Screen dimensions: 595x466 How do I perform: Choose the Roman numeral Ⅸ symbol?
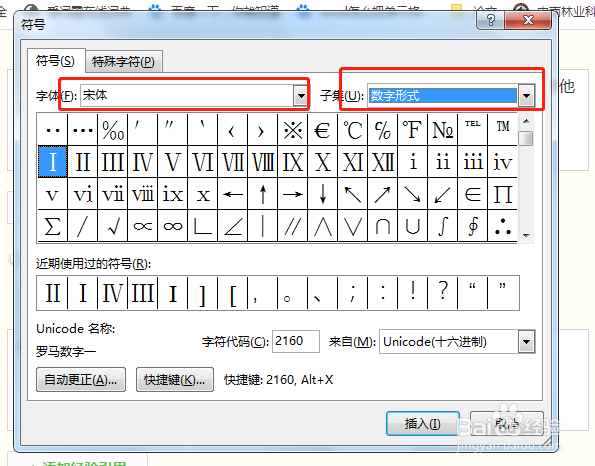(x=293, y=162)
